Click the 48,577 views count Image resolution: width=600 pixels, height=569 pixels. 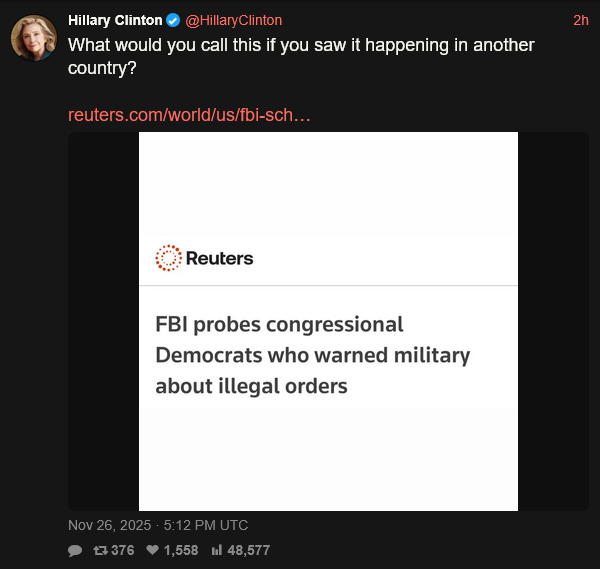pyautogui.click(x=248, y=550)
